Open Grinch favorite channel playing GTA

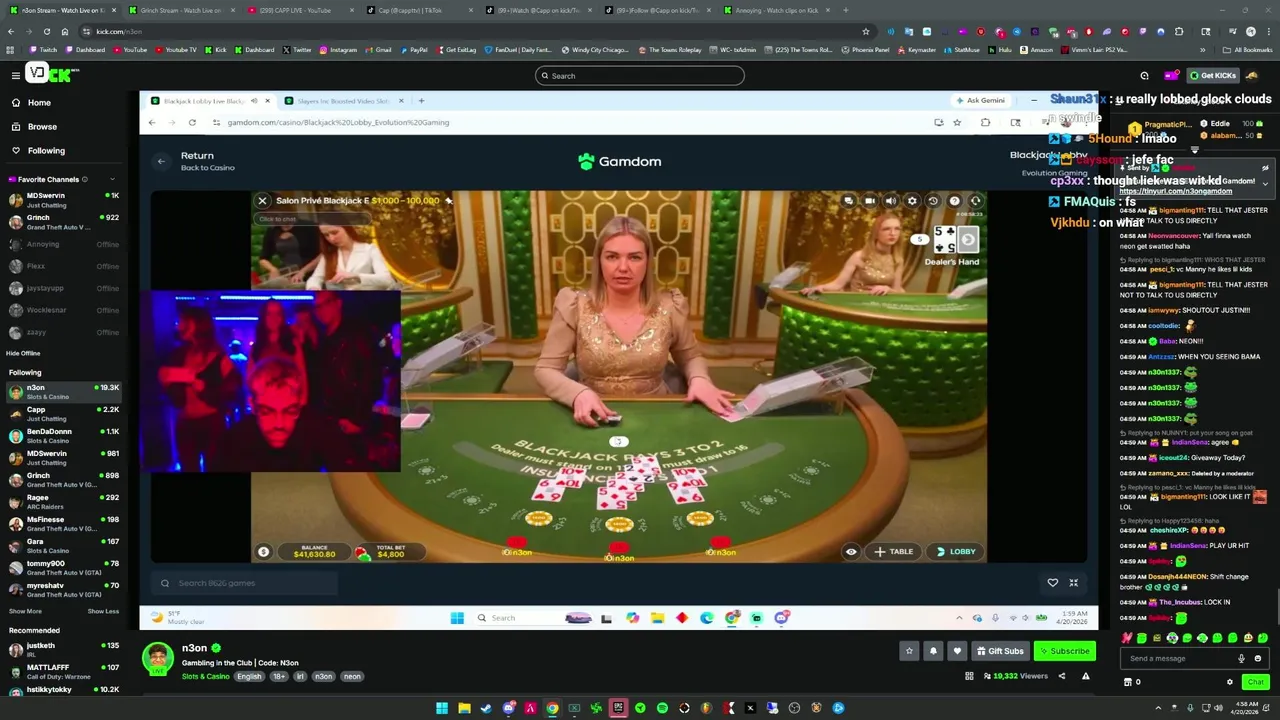pos(64,222)
